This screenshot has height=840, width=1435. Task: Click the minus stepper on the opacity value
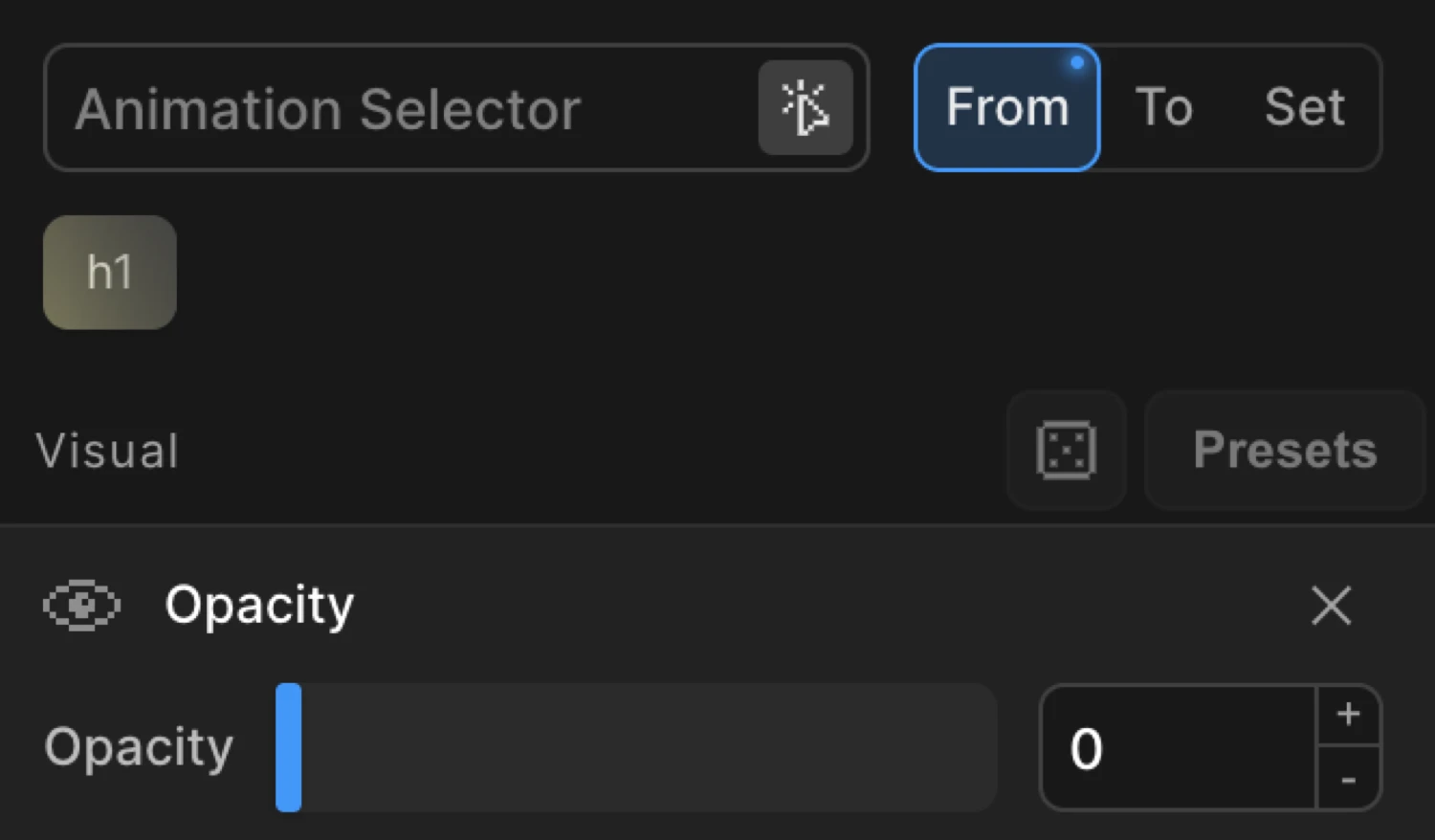click(1349, 783)
